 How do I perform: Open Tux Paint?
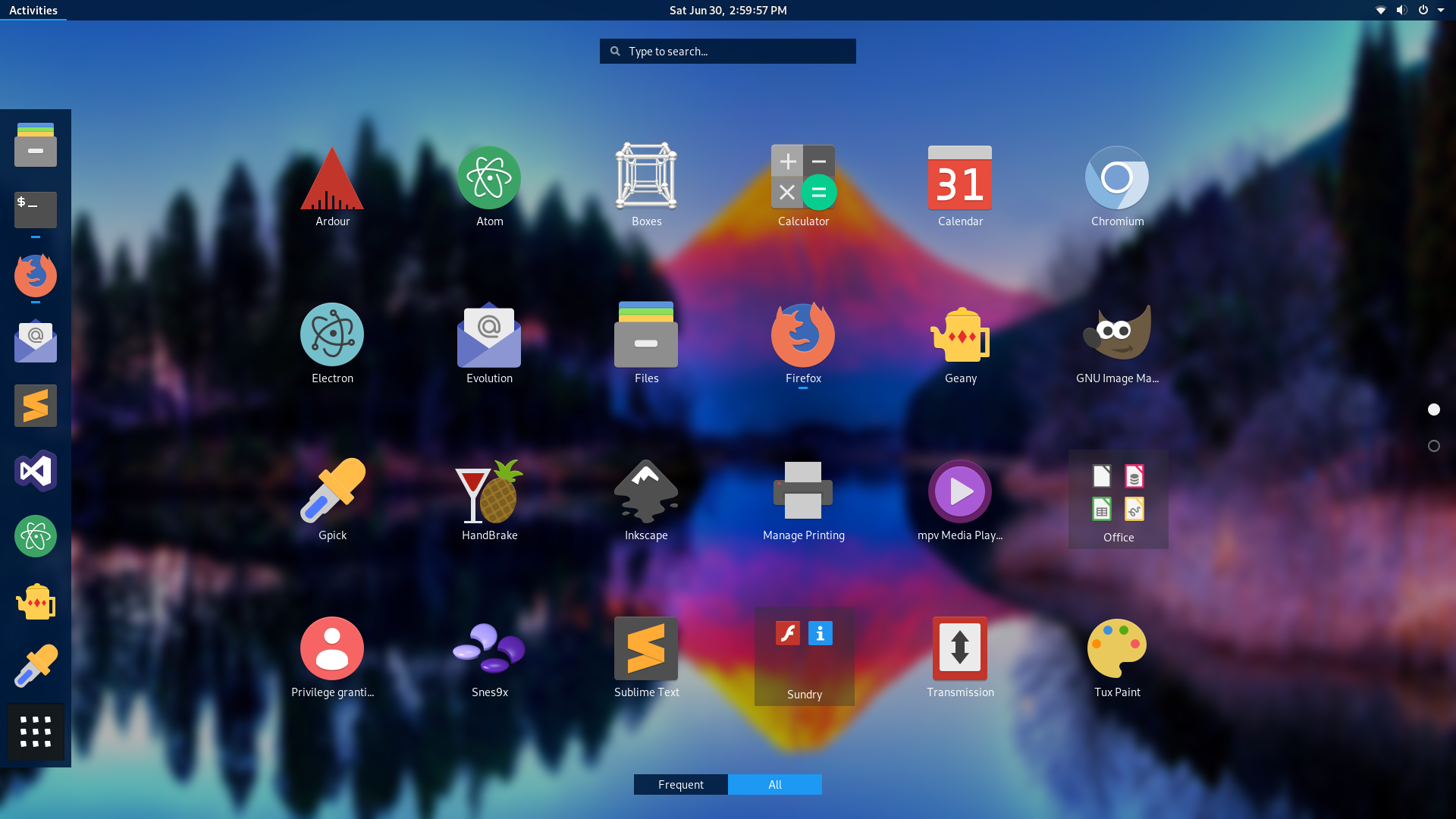1117,657
